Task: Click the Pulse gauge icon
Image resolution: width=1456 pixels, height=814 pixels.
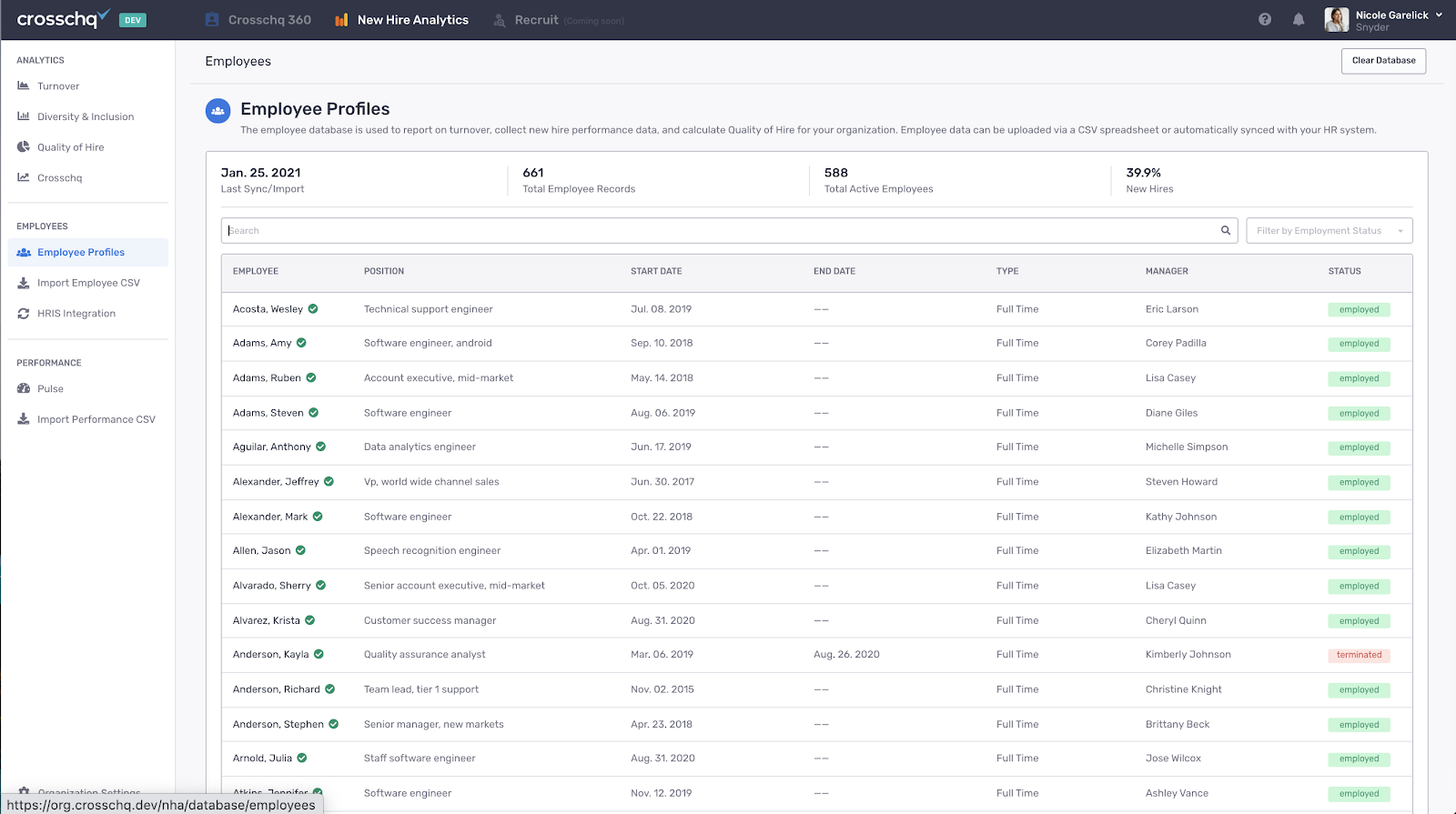Action: 24,388
